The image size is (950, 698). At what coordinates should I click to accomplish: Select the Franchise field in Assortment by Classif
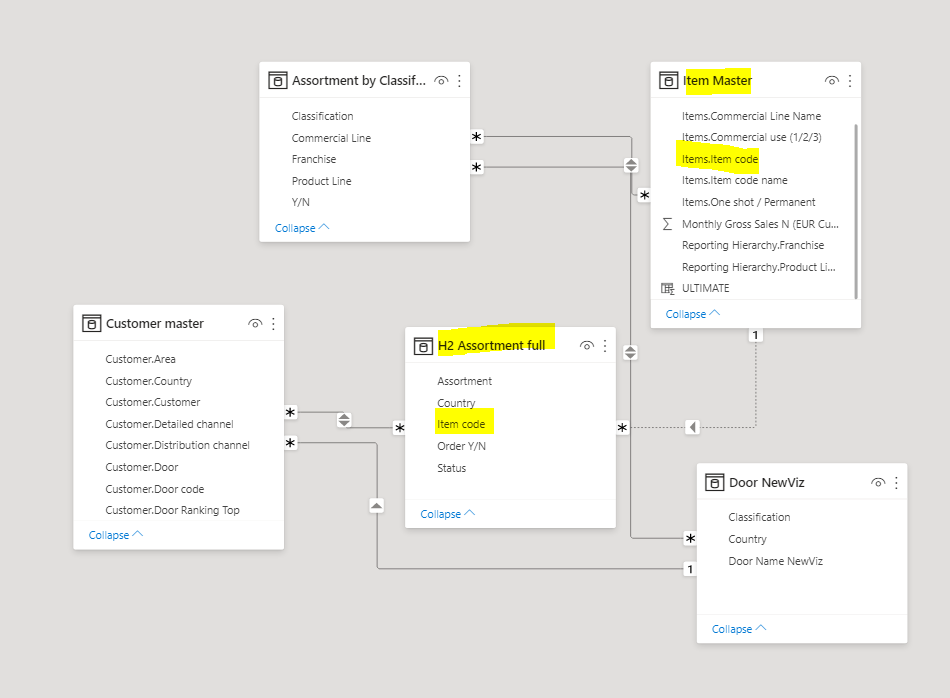click(x=314, y=159)
